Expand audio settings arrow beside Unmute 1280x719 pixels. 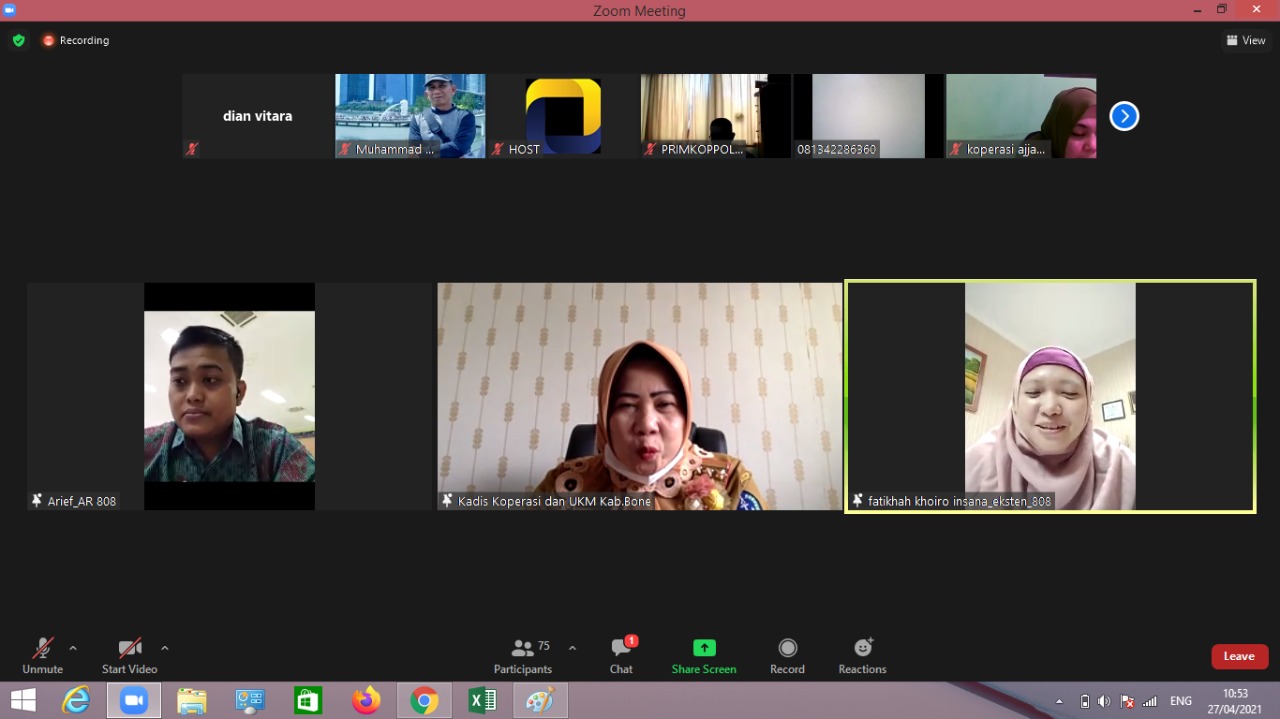point(73,648)
